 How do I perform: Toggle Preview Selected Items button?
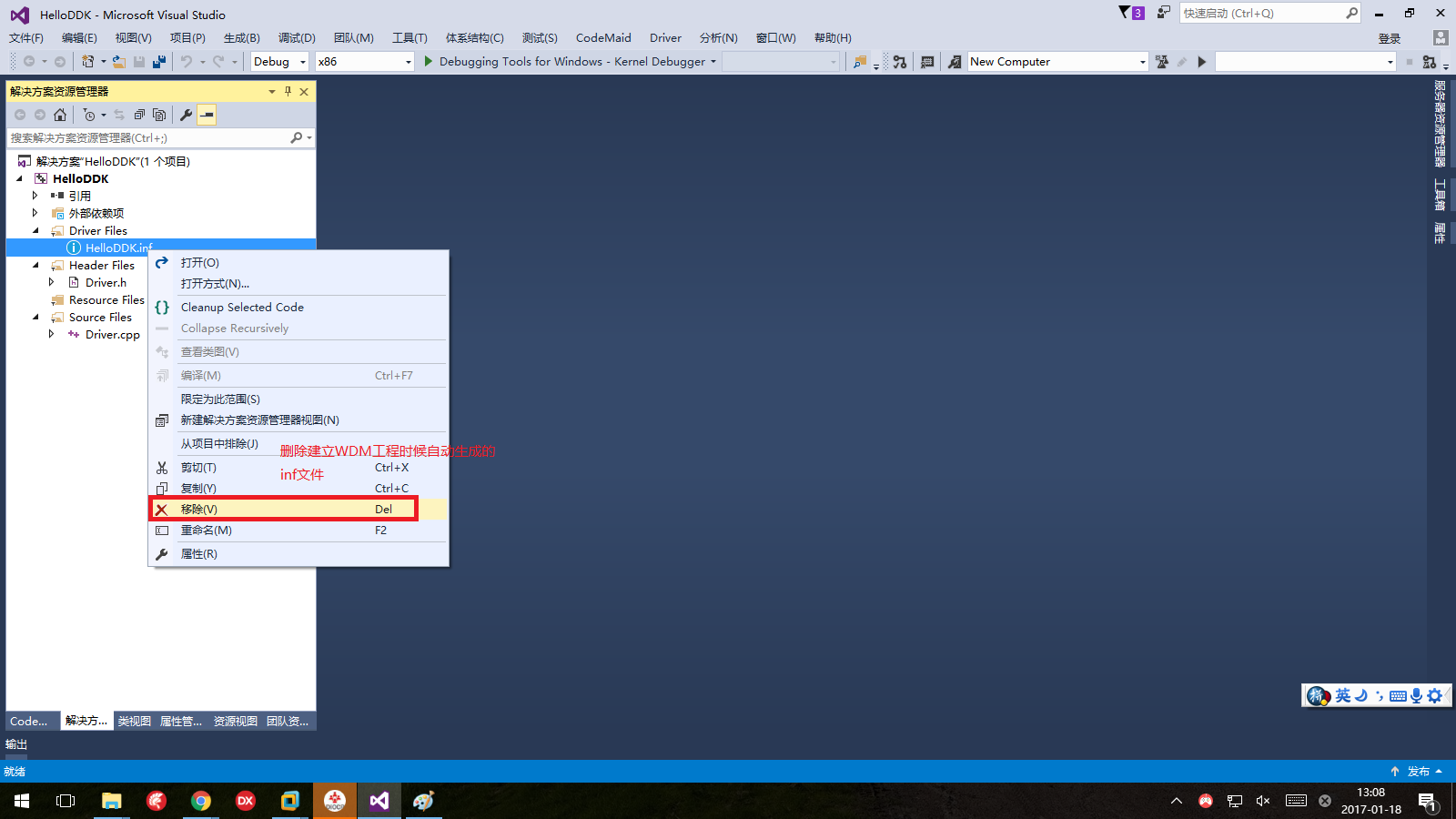click(207, 115)
